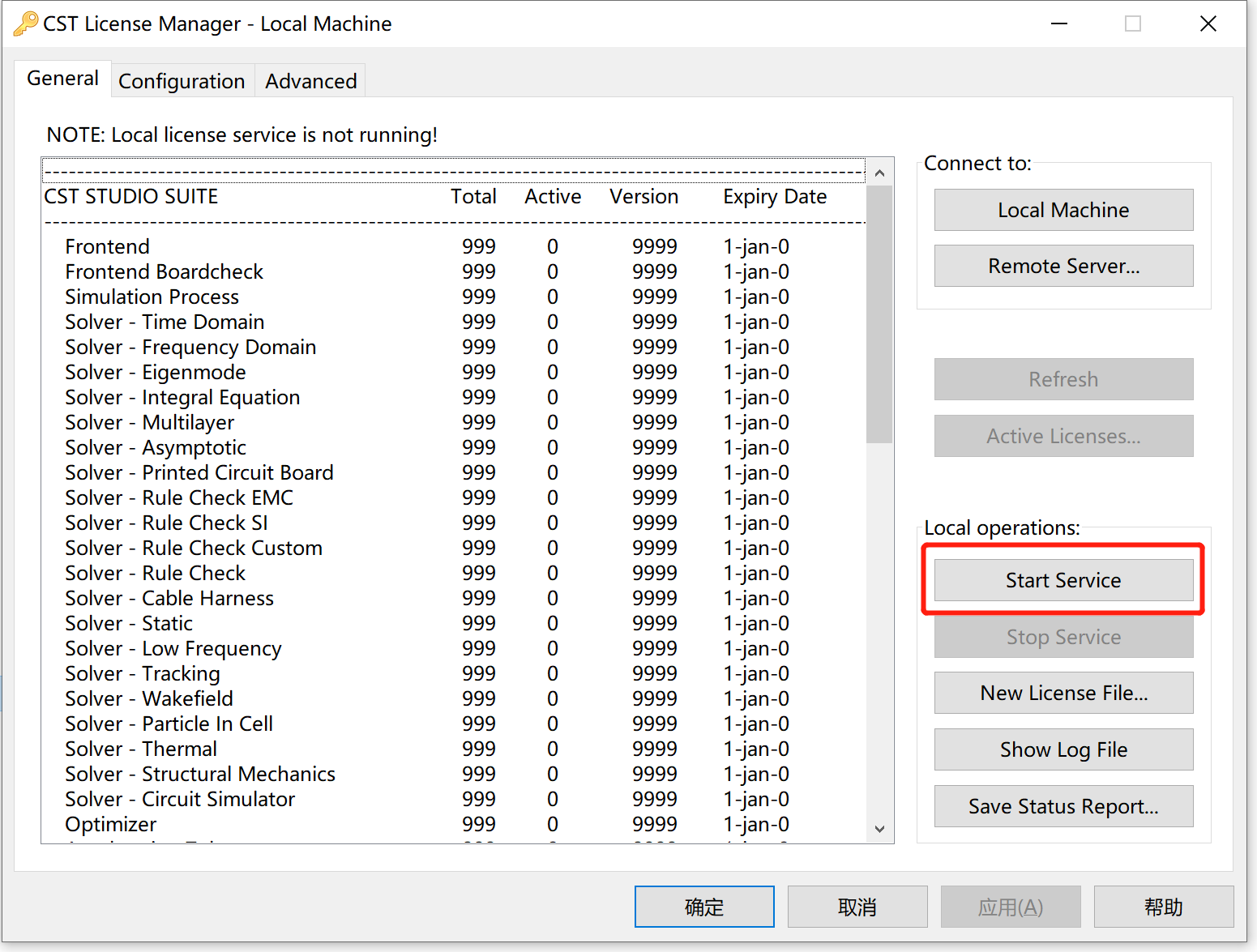Click the Refresh button
This screenshot has height=952, width=1257.
[x=1063, y=379]
